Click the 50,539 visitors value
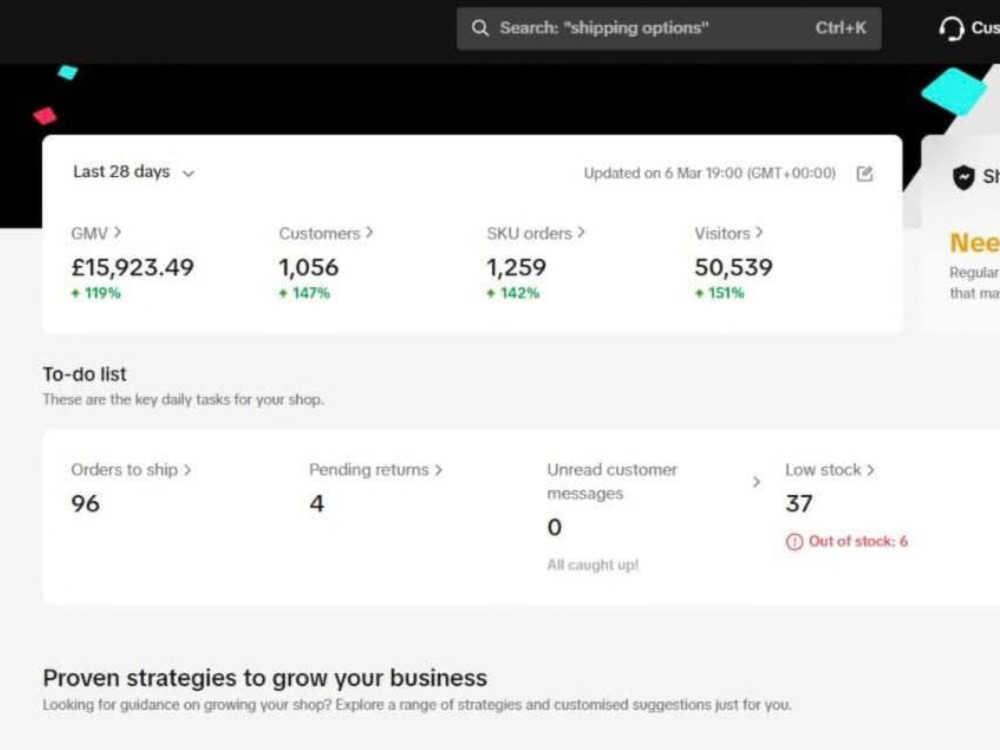The width and height of the screenshot is (1000, 750). click(733, 267)
